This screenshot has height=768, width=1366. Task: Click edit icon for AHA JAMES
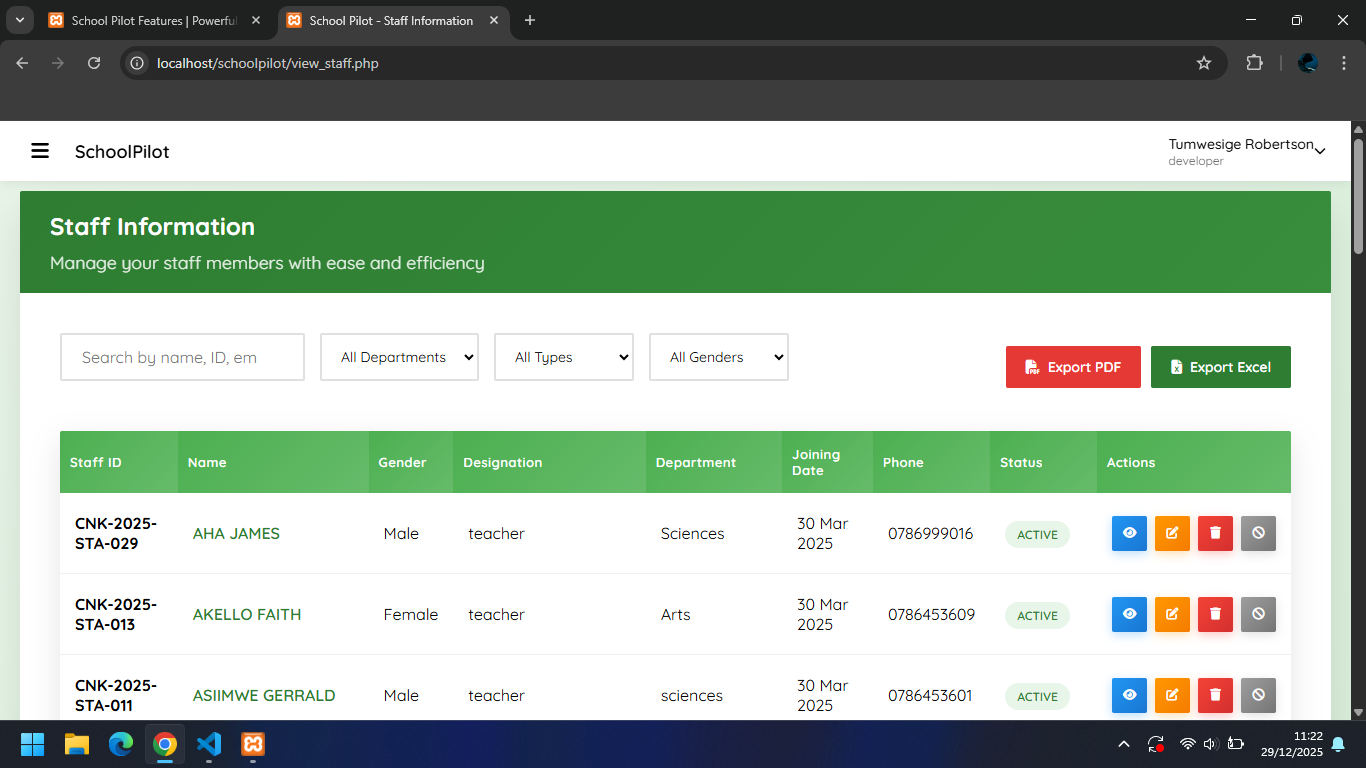click(1172, 533)
